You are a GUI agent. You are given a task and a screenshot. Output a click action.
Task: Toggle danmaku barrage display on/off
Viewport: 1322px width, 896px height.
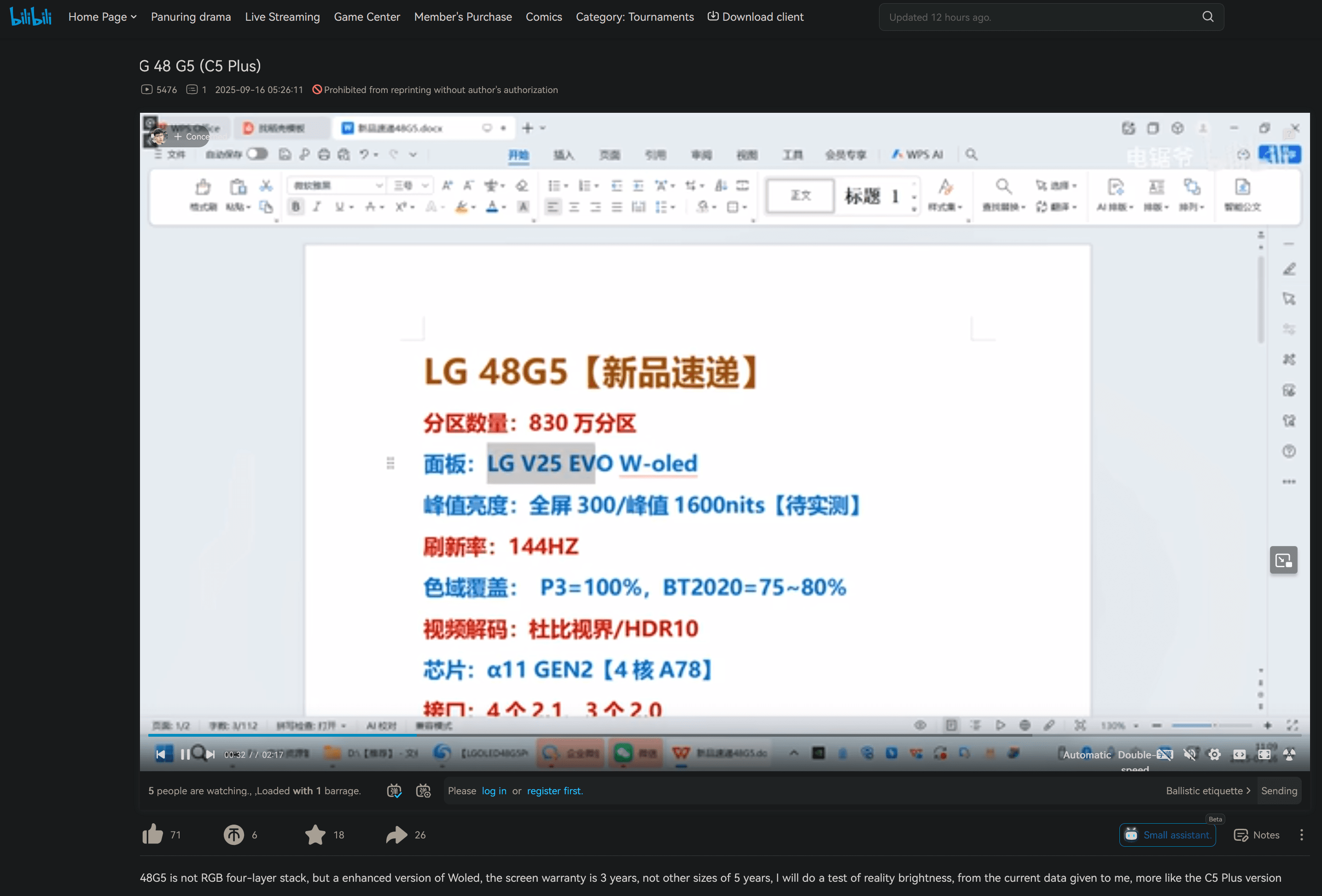pyautogui.click(x=394, y=791)
